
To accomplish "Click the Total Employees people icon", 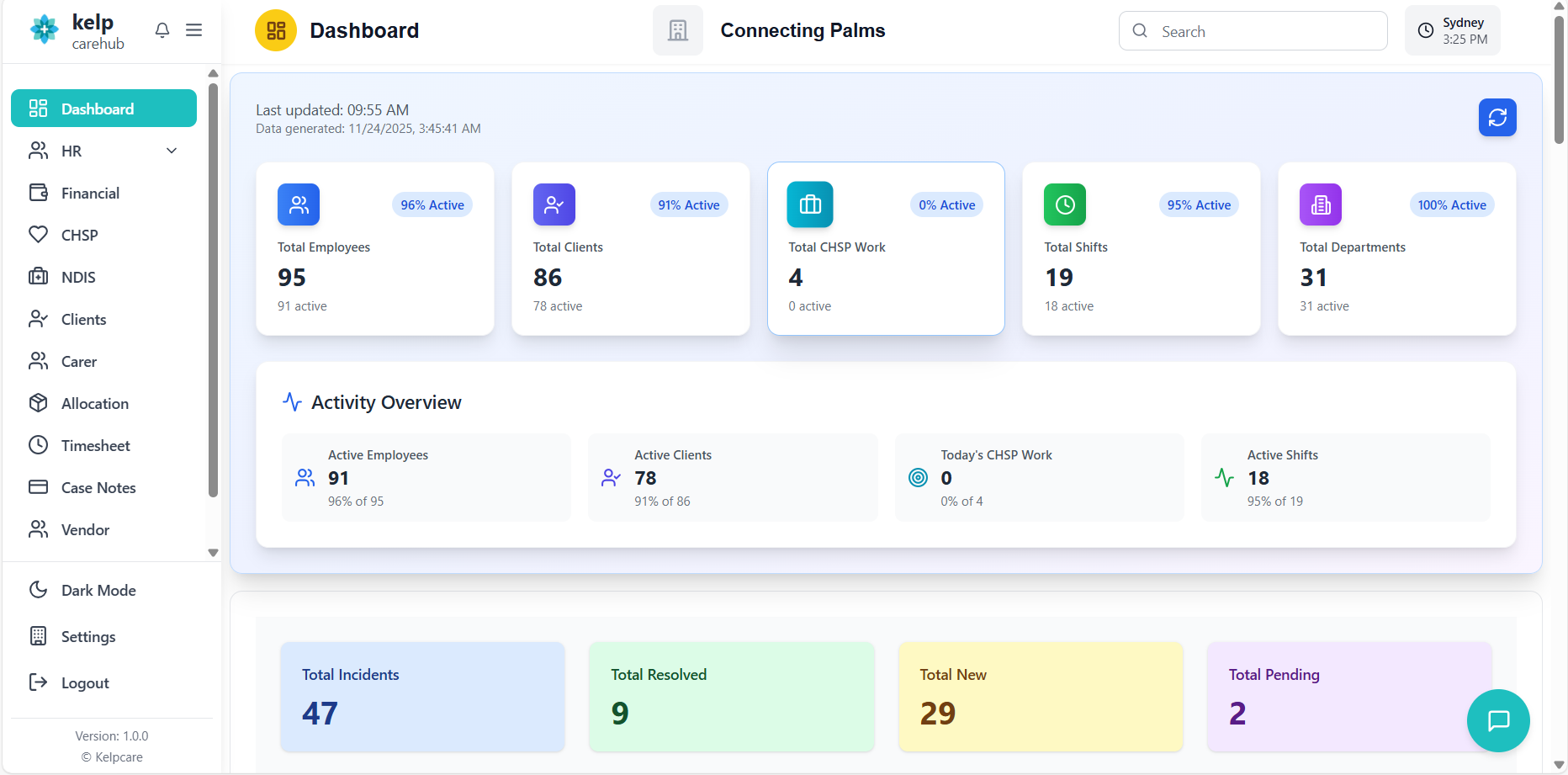I will 299,204.
